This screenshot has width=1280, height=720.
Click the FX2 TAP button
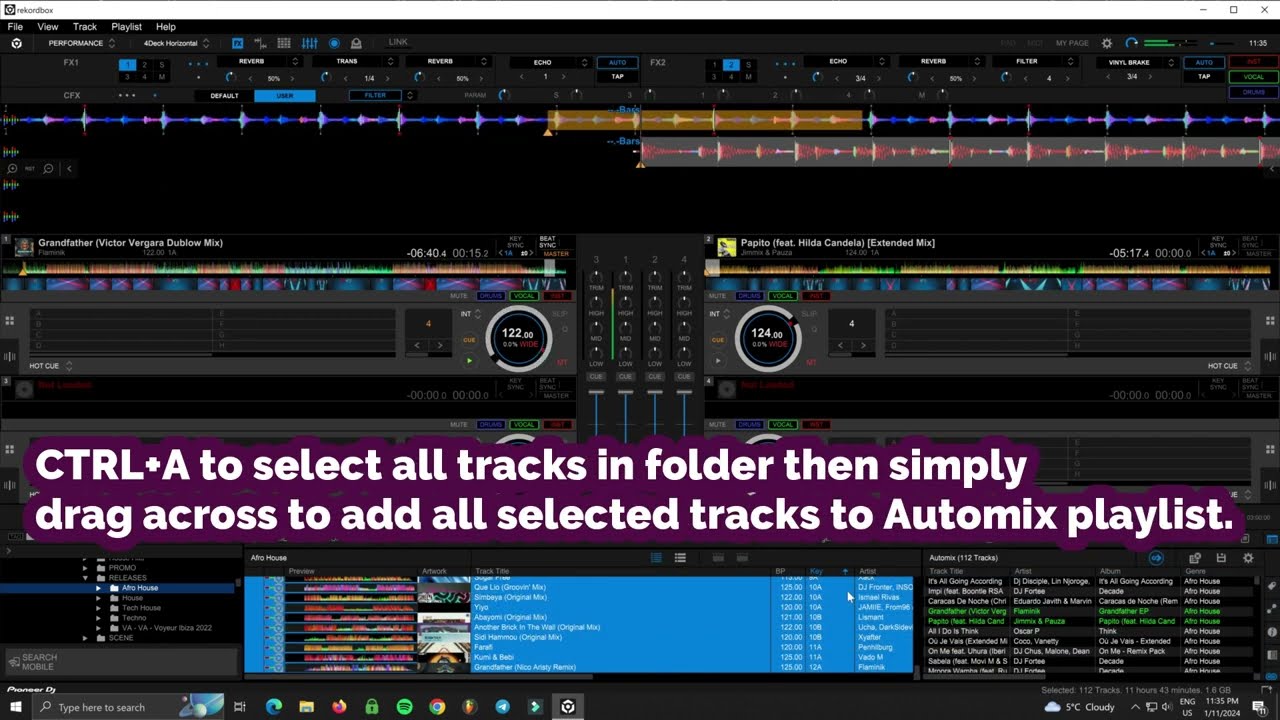point(1204,77)
